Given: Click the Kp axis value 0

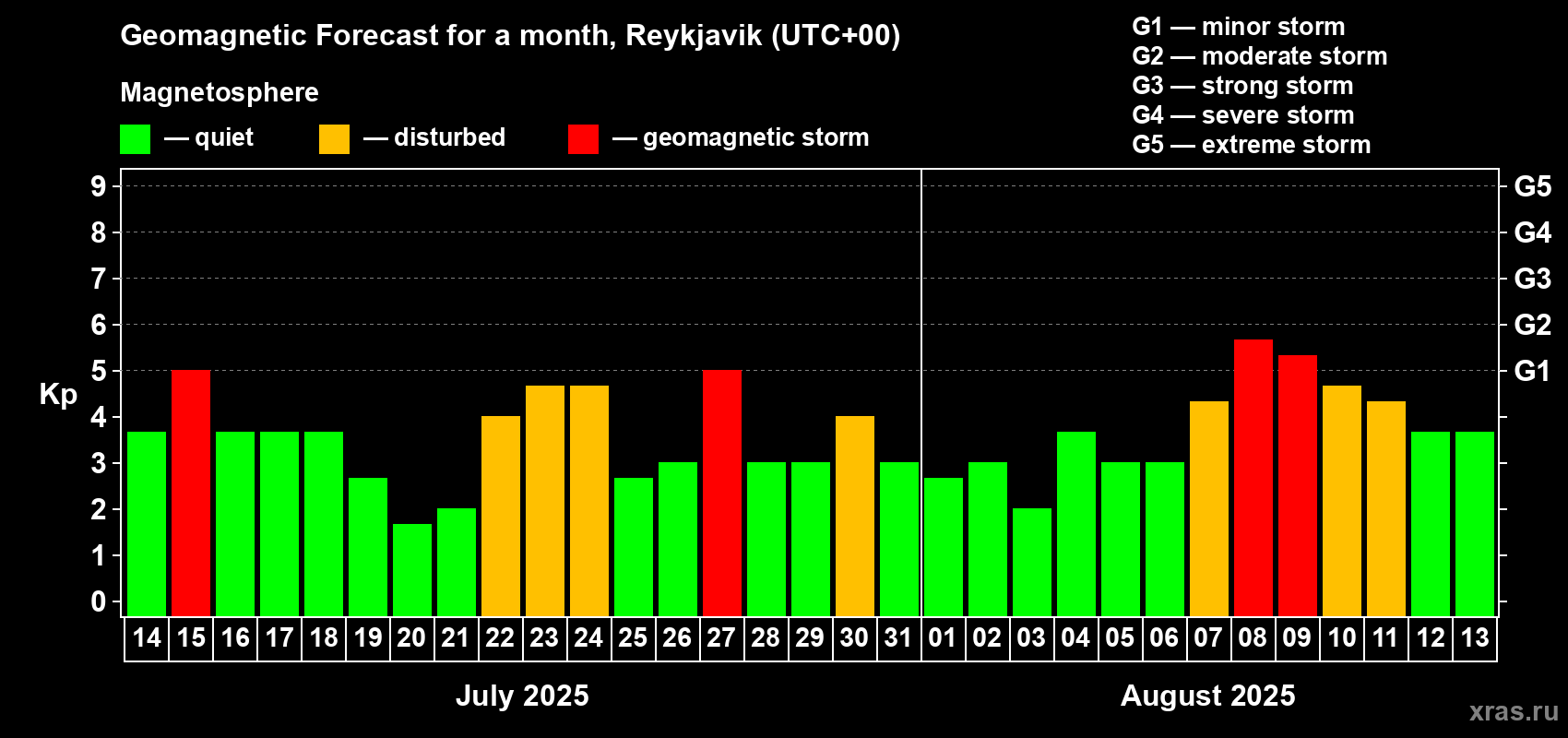Looking at the screenshot, I should point(99,601).
